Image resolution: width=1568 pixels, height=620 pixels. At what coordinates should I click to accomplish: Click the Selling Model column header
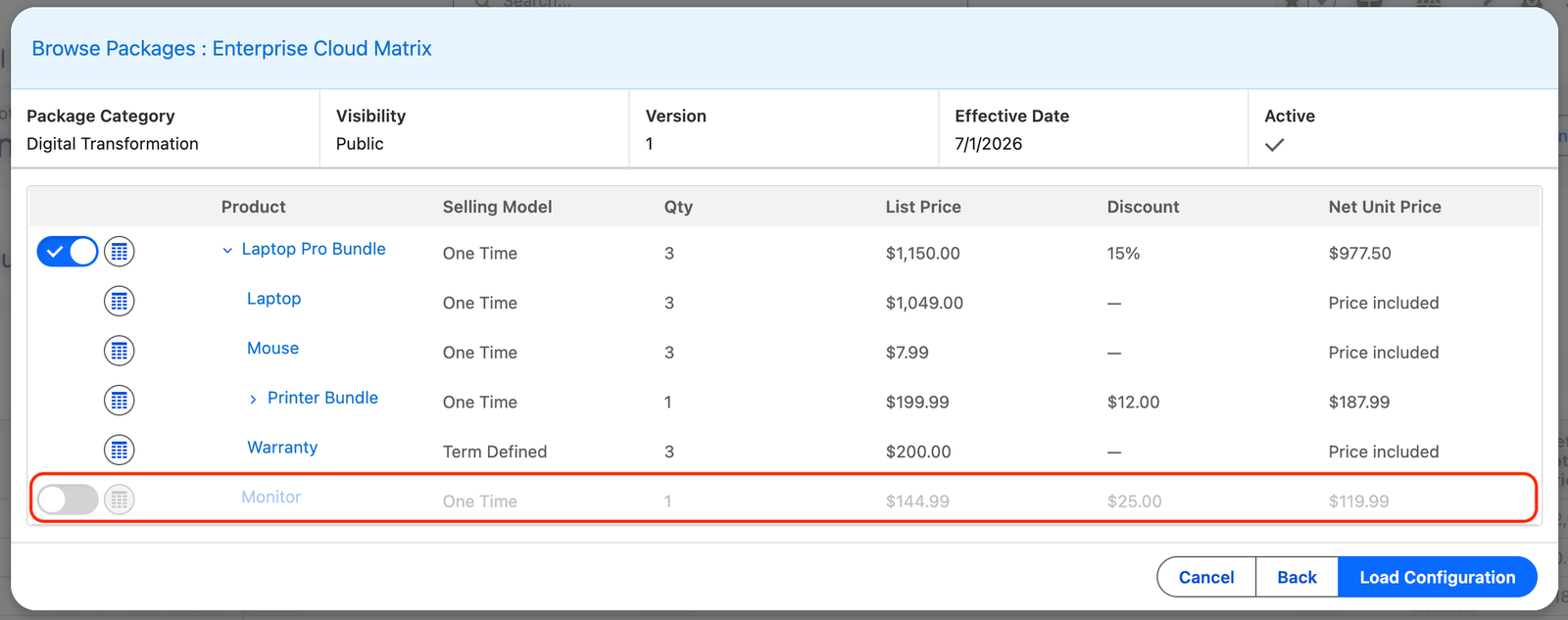[497, 207]
